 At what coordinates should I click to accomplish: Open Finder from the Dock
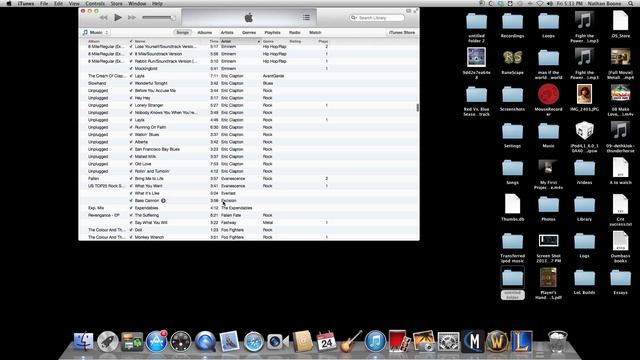tap(83, 341)
